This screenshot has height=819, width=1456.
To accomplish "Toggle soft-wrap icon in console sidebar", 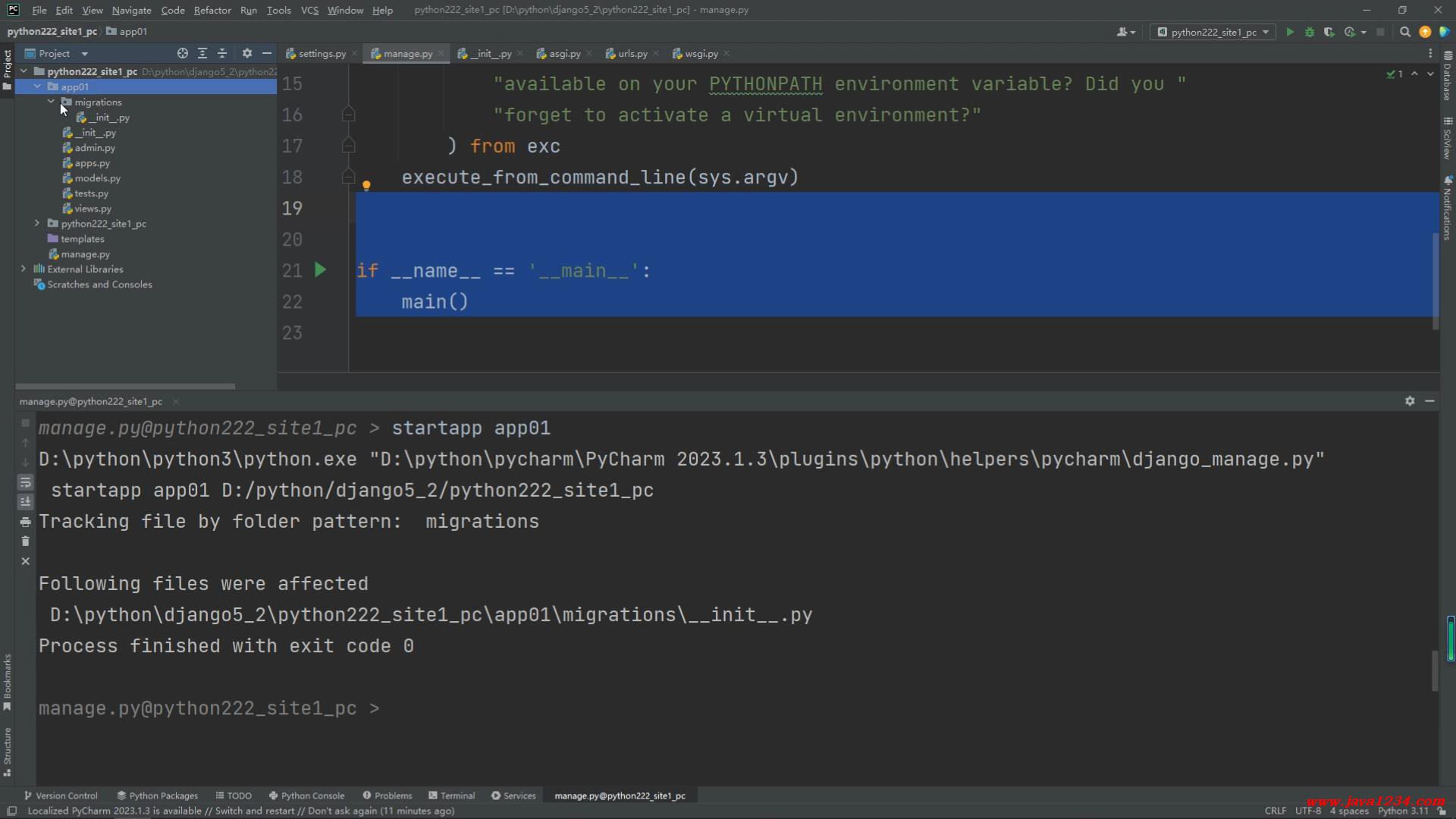I will 25,482.
